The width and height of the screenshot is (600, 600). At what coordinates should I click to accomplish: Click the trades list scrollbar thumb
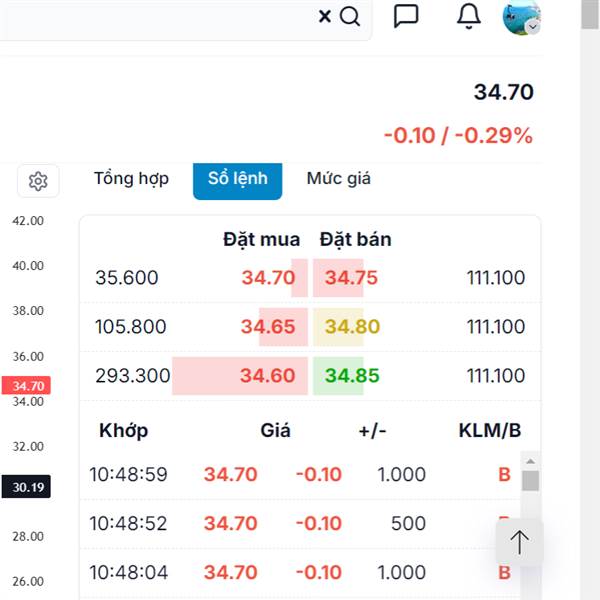click(x=530, y=481)
